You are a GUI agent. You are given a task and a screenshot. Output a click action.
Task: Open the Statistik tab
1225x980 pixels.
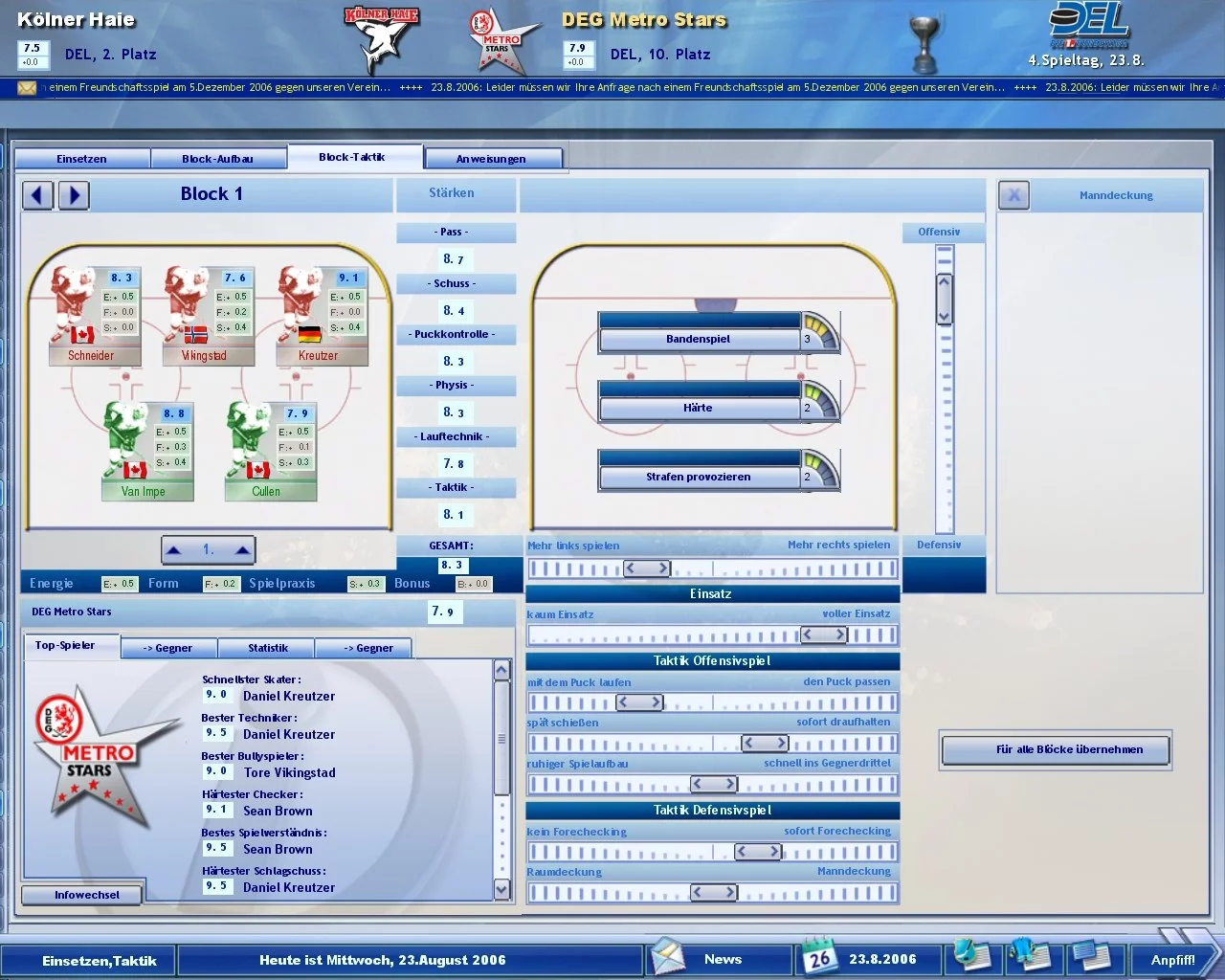265,648
